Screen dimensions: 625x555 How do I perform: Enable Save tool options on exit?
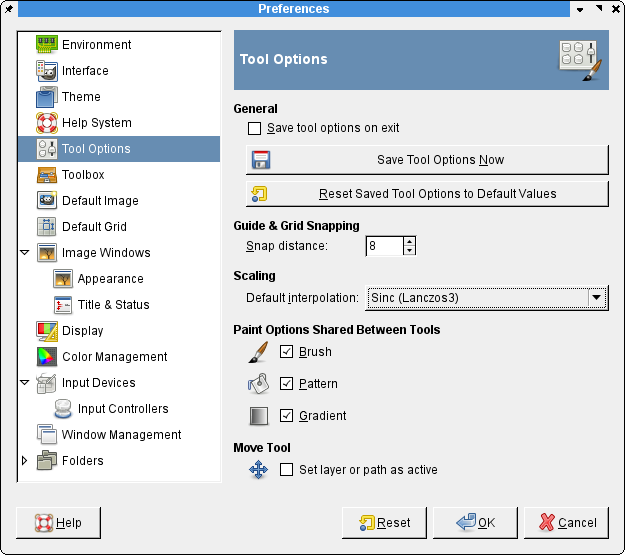[254, 128]
